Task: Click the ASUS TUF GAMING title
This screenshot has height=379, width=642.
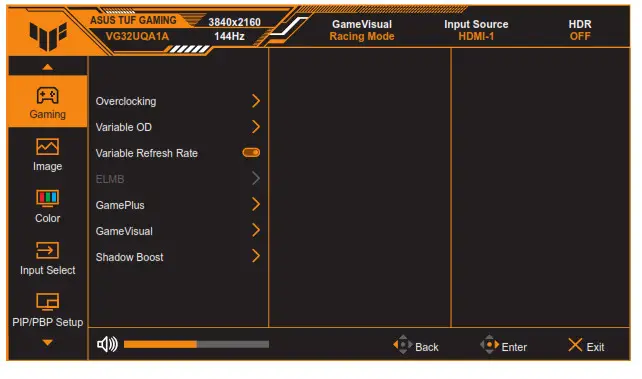Action: point(133,20)
